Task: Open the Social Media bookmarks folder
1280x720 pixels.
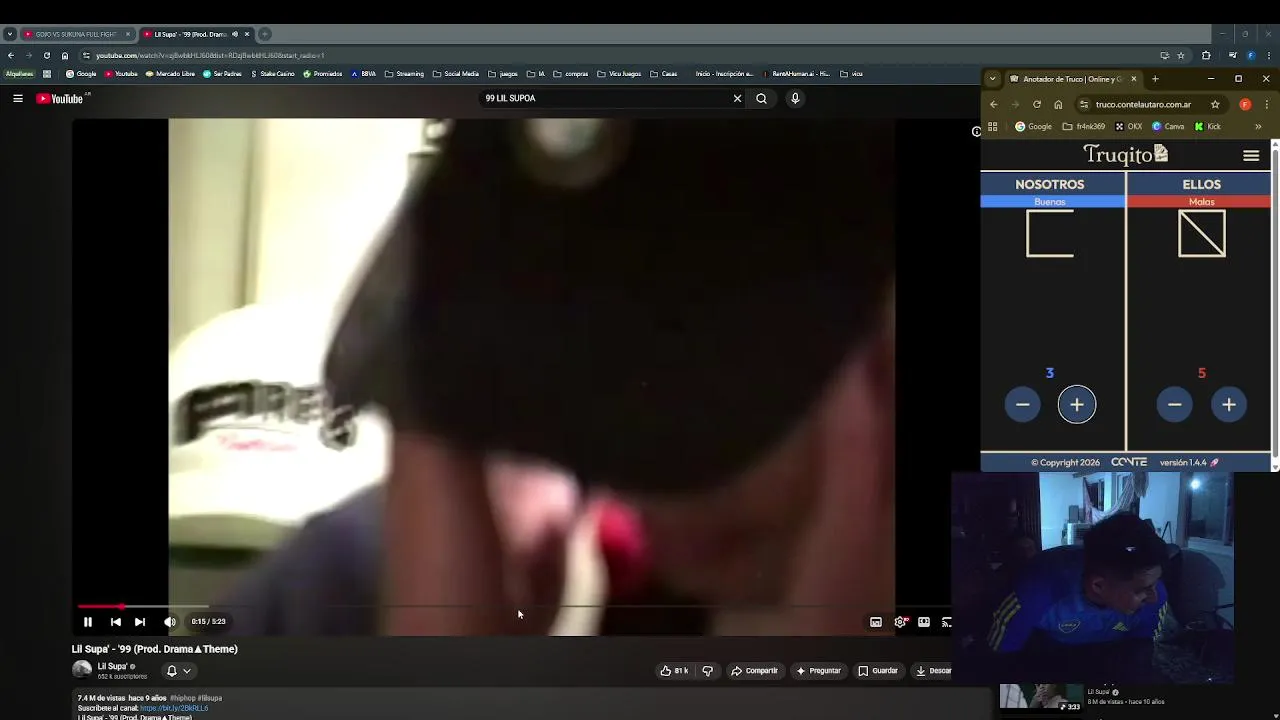Action: 456,73
